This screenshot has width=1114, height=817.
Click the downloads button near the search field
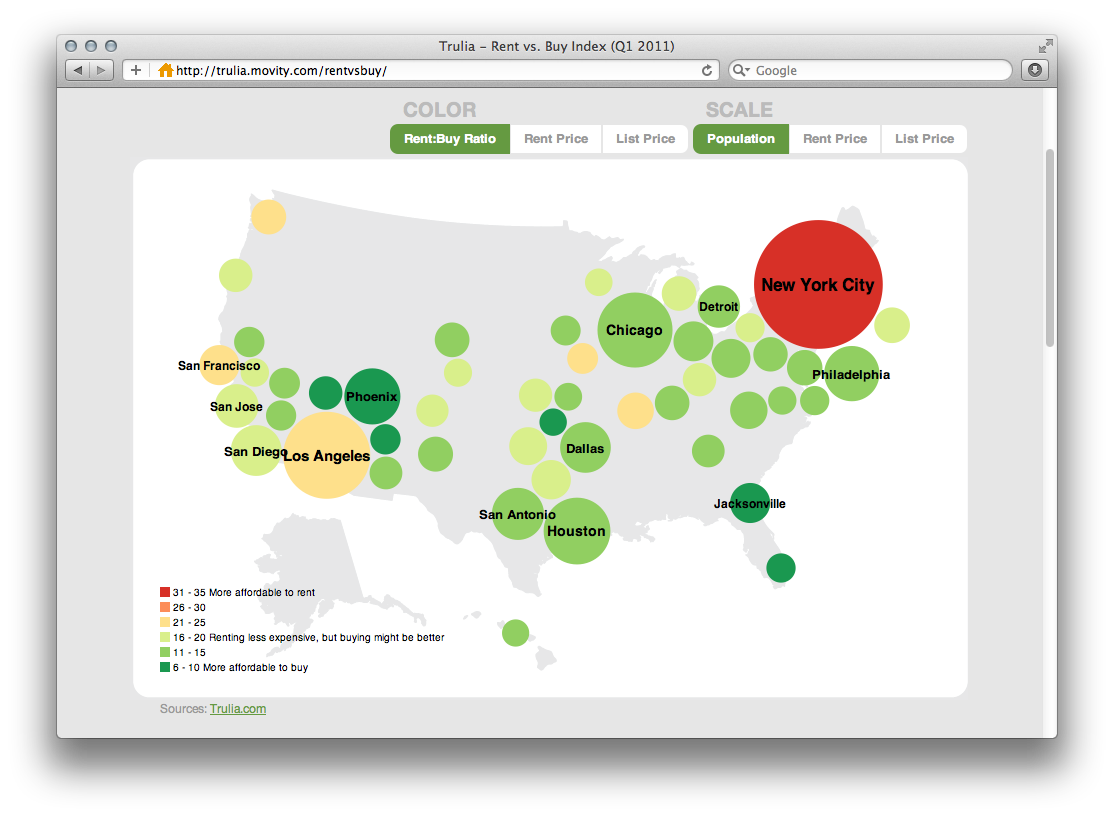tap(1034, 70)
